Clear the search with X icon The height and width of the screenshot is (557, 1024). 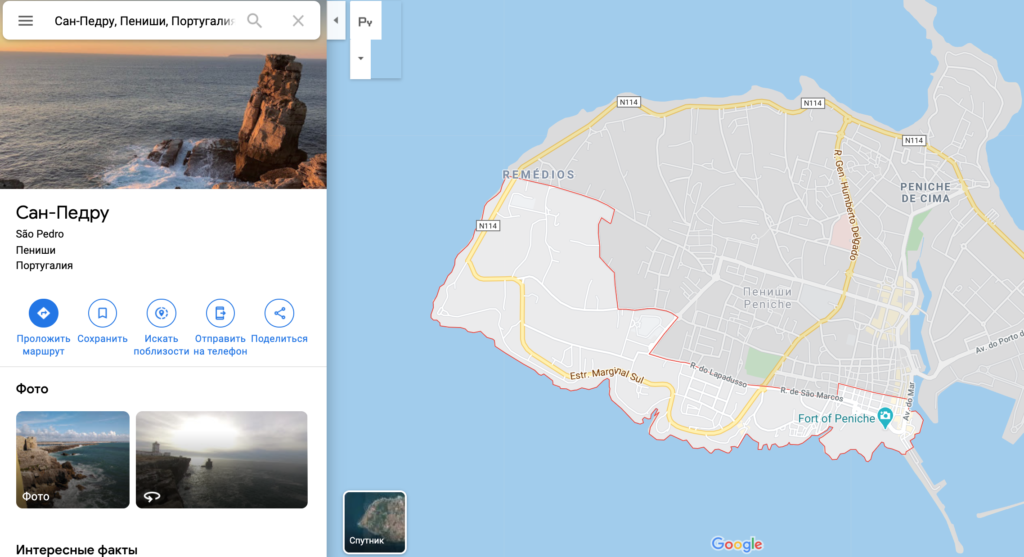coord(298,21)
